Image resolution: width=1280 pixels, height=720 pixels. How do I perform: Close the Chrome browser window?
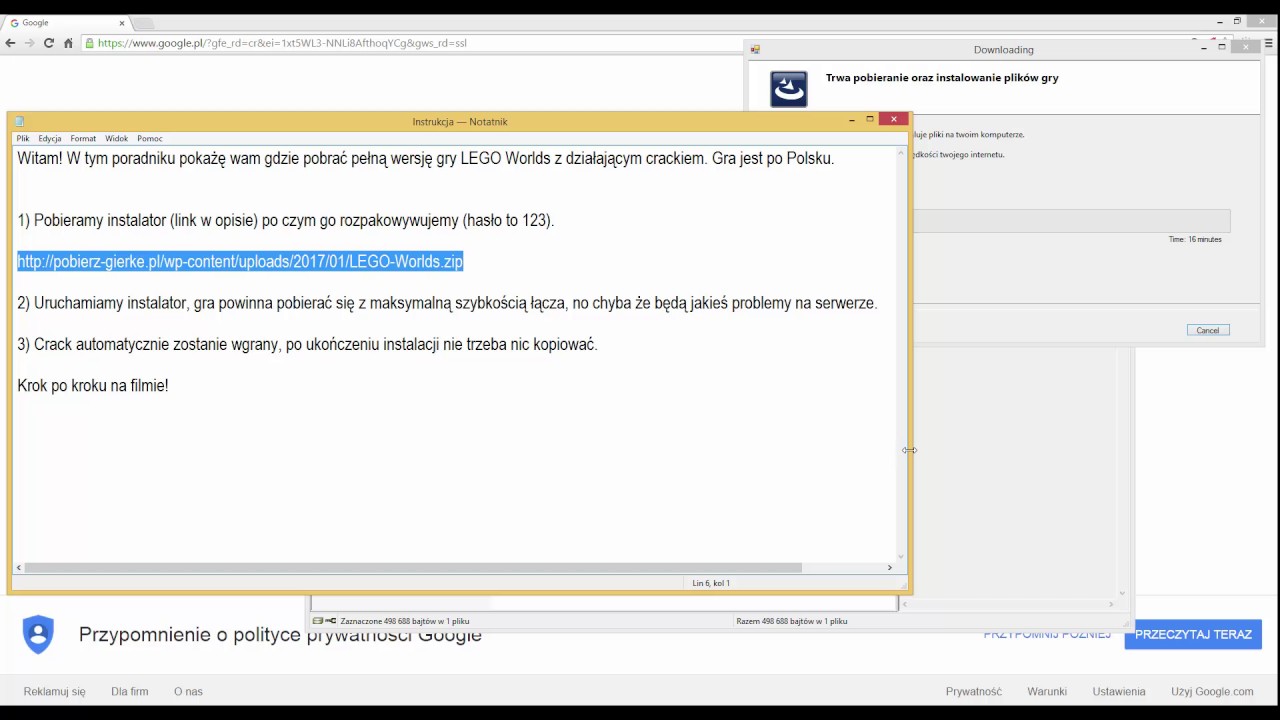tap(1262, 21)
